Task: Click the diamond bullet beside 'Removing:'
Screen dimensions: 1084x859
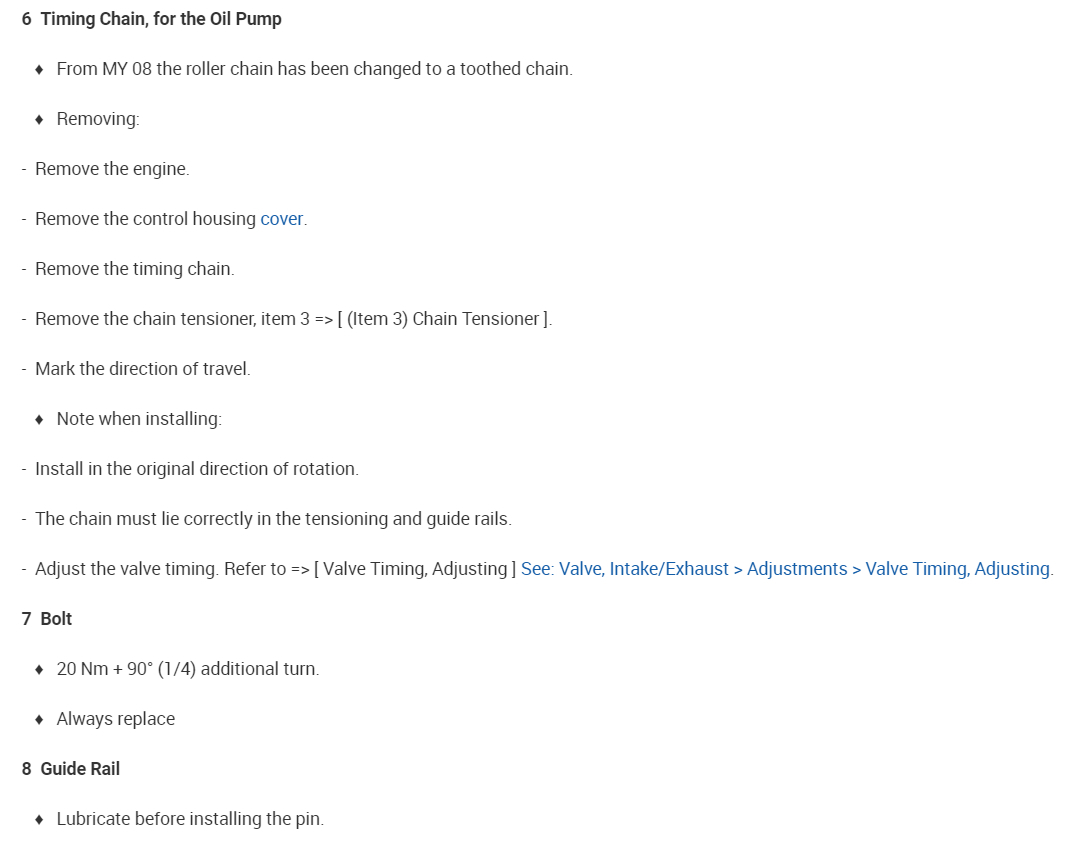Action: tap(39, 119)
